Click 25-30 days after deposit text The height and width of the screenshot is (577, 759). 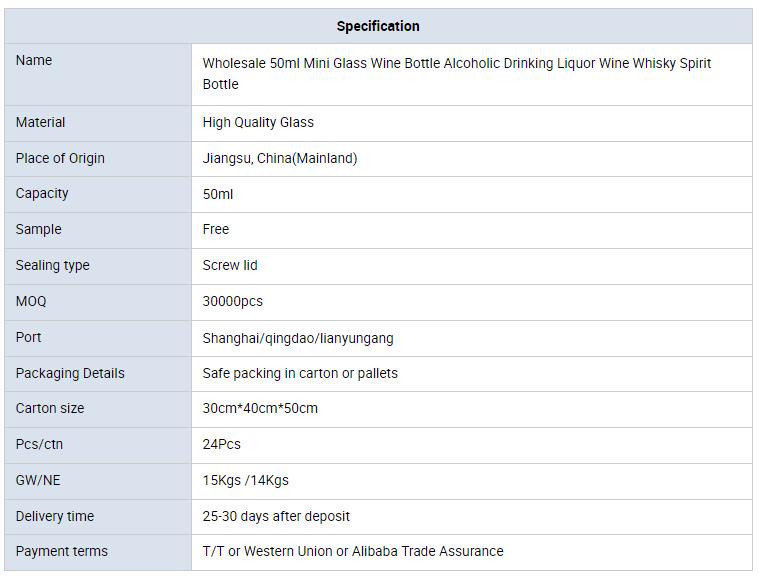(276, 516)
